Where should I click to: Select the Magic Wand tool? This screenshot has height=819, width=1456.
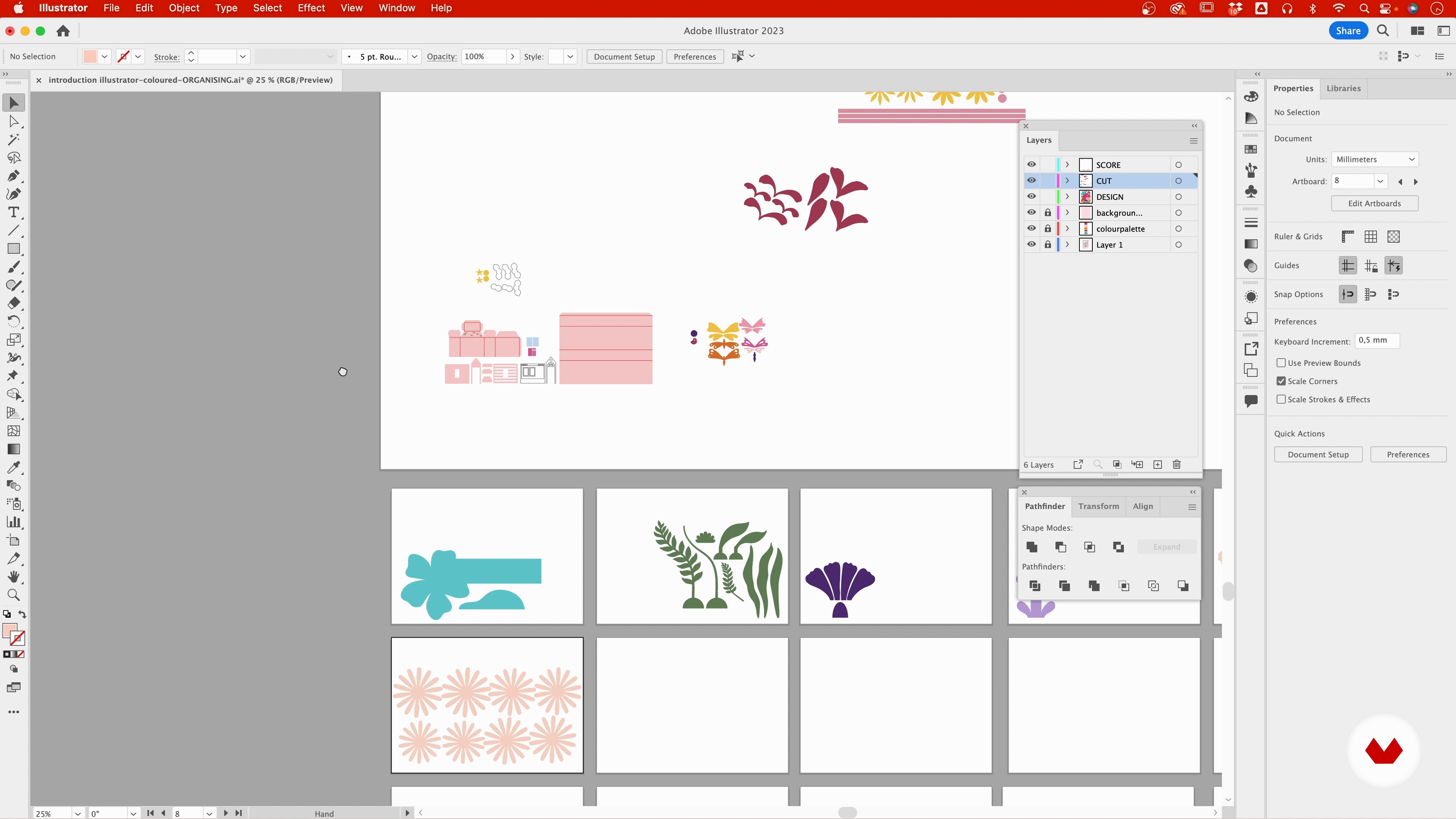14,140
